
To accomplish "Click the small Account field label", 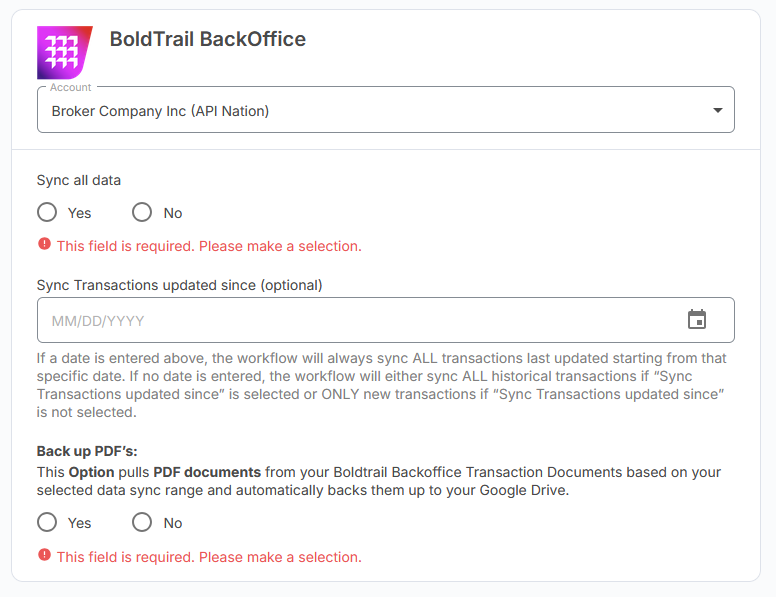I will [x=71, y=88].
